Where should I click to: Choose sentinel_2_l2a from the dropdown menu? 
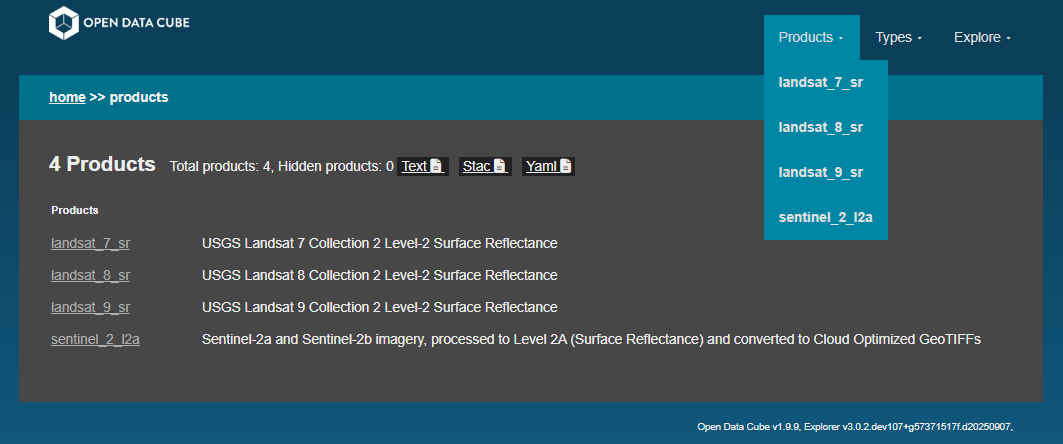[826, 217]
